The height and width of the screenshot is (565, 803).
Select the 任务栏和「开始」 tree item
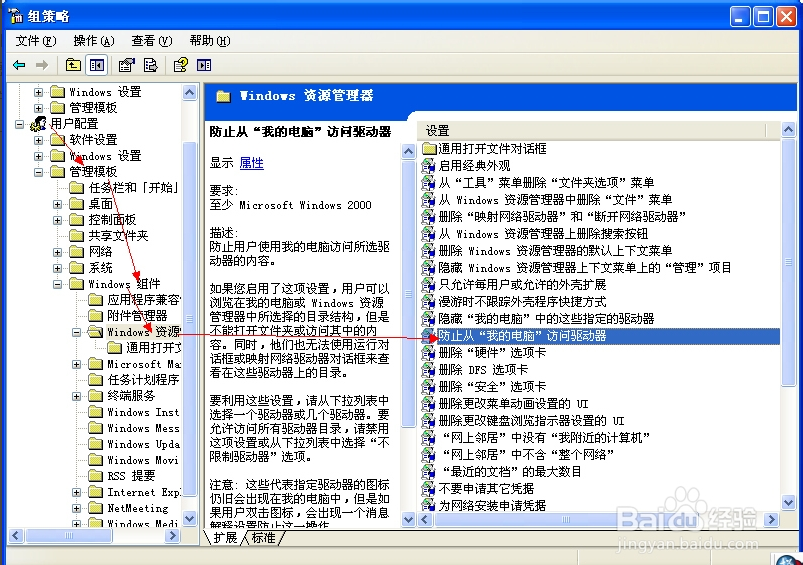(x=133, y=188)
